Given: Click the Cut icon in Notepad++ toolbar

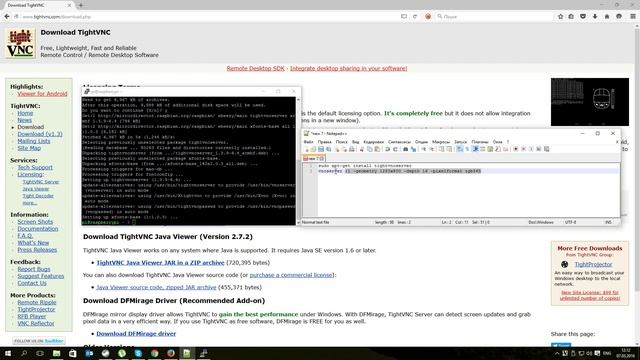Looking at the screenshot, I should (362, 149).
